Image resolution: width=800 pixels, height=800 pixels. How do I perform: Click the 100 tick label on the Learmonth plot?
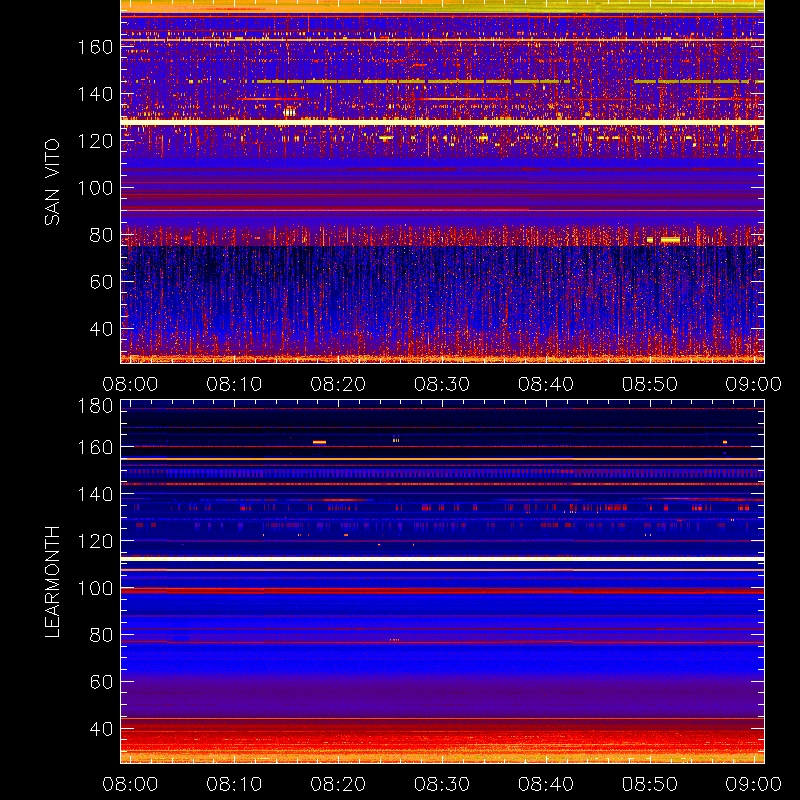(95, 588)
